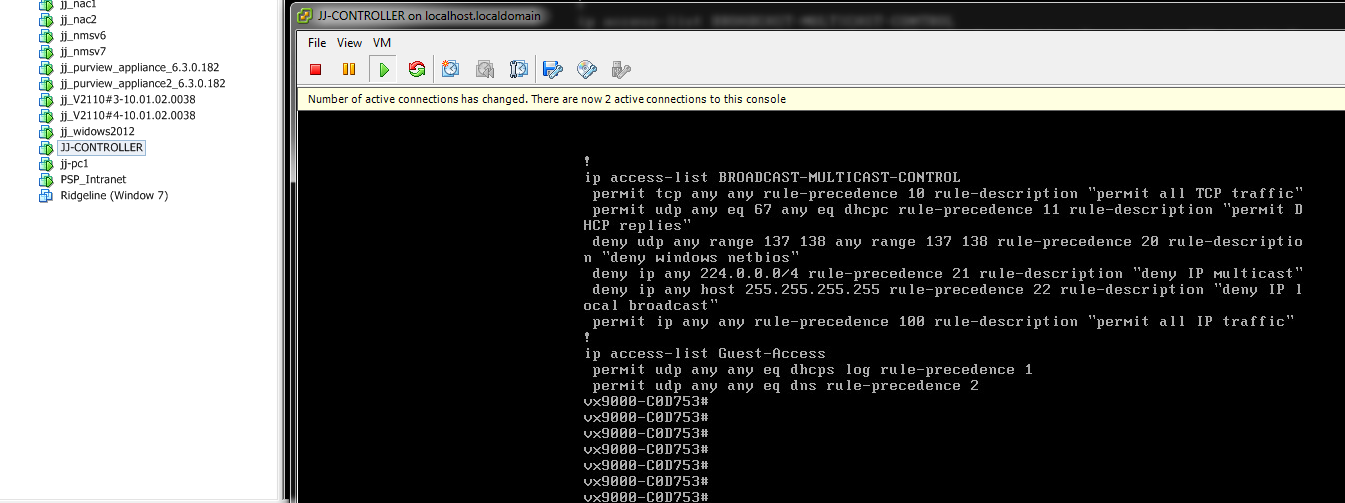Open the Snapshot Manager icon
1345x503 pixels.
pyautogui.click(x=519, y=69)
